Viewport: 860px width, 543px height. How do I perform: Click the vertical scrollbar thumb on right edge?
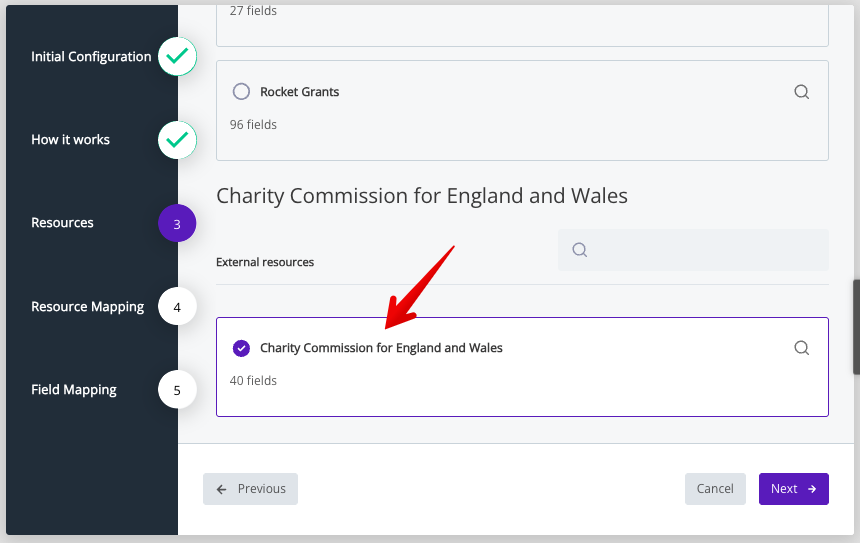856,327
